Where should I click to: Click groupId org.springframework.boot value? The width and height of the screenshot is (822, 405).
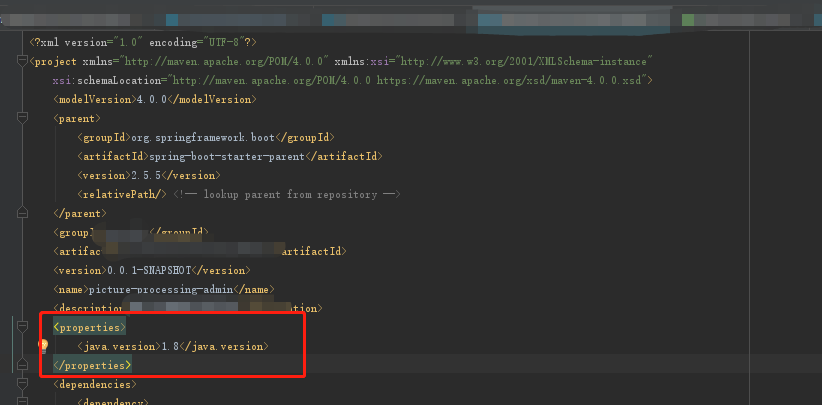point(202,137)
